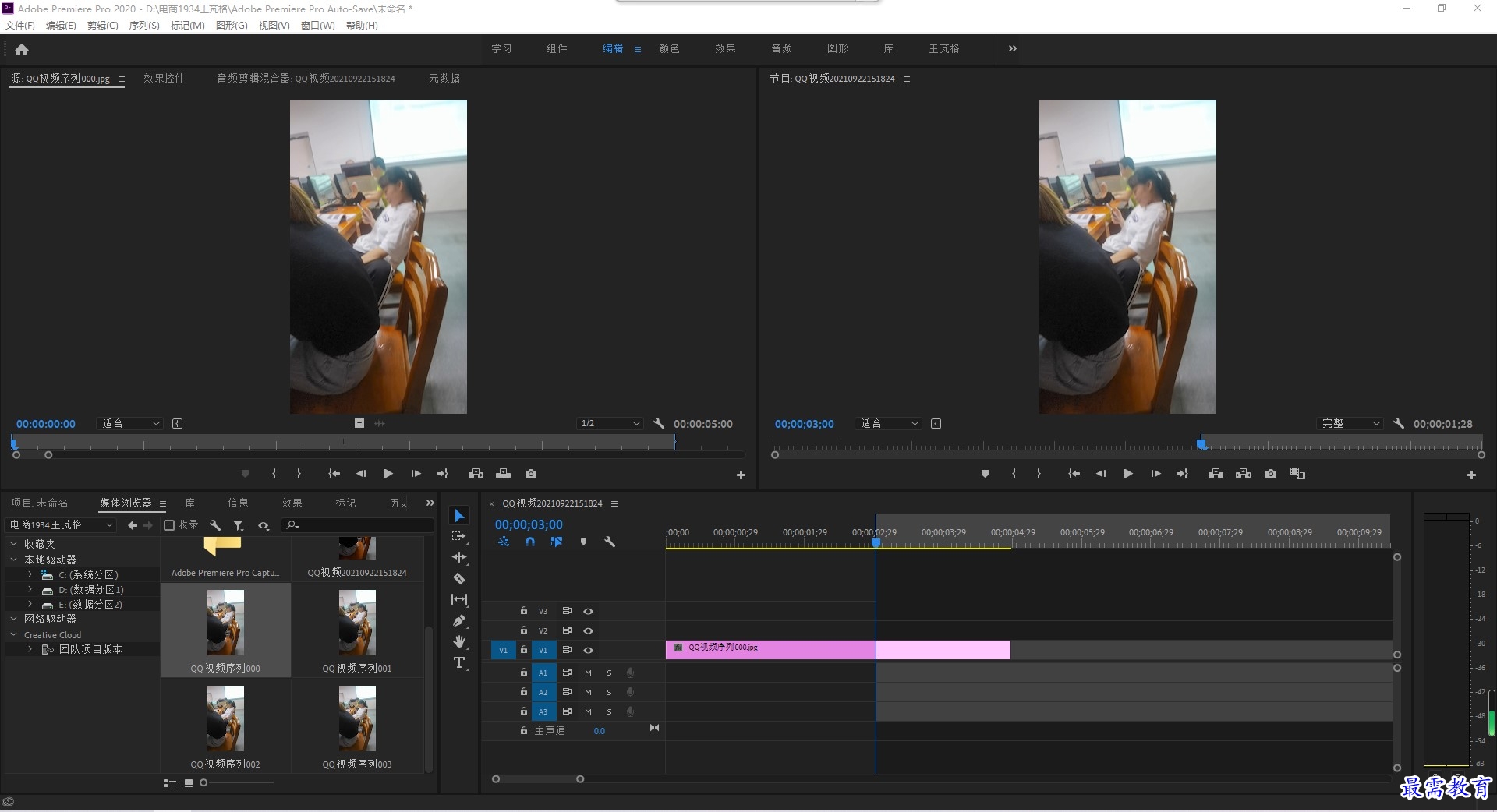The width and height of the screenshot is (1497, 812).
Task: Toggle Linked Selection in timeline
Action: pyautogui.click(x=557, y=542)
